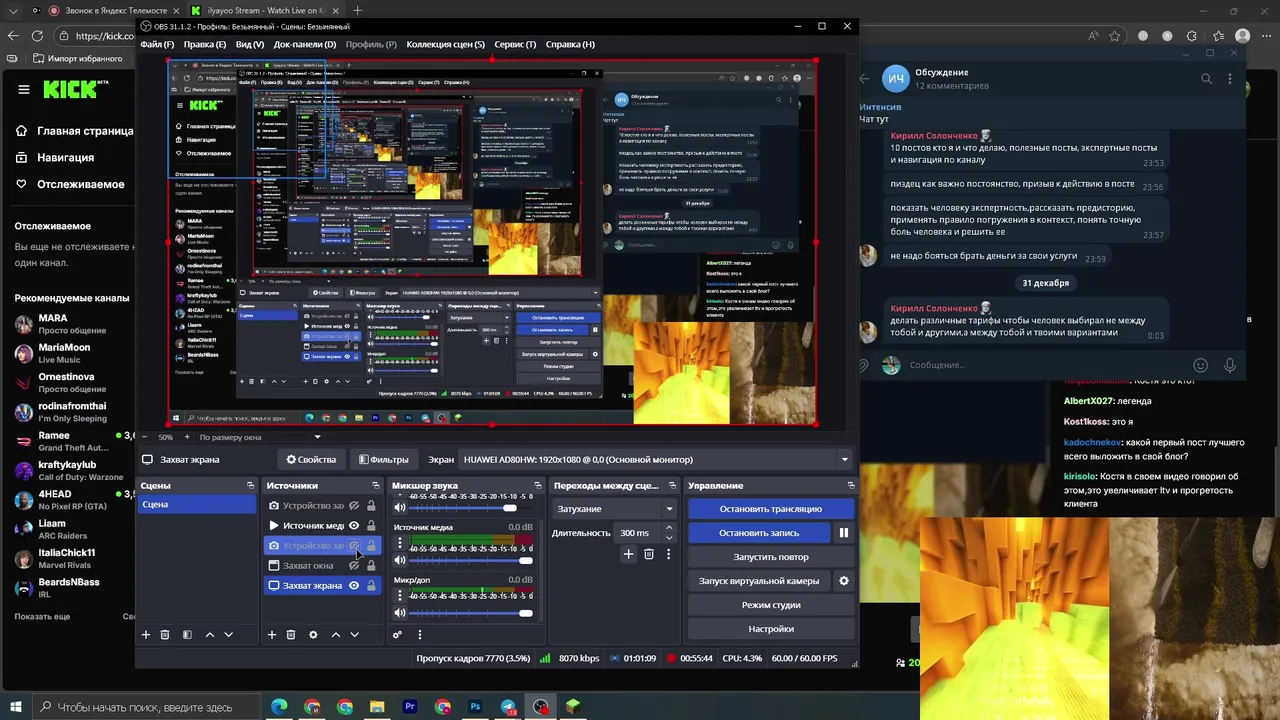Open transition properties three-dot menu
This screenshot has height=720, width=1280.
(668, 554)
